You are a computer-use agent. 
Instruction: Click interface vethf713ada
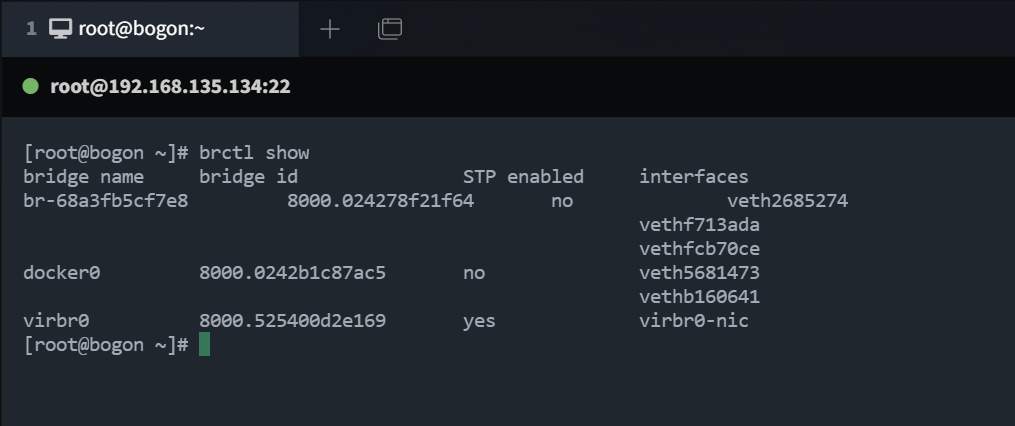(x=699, y=225)
